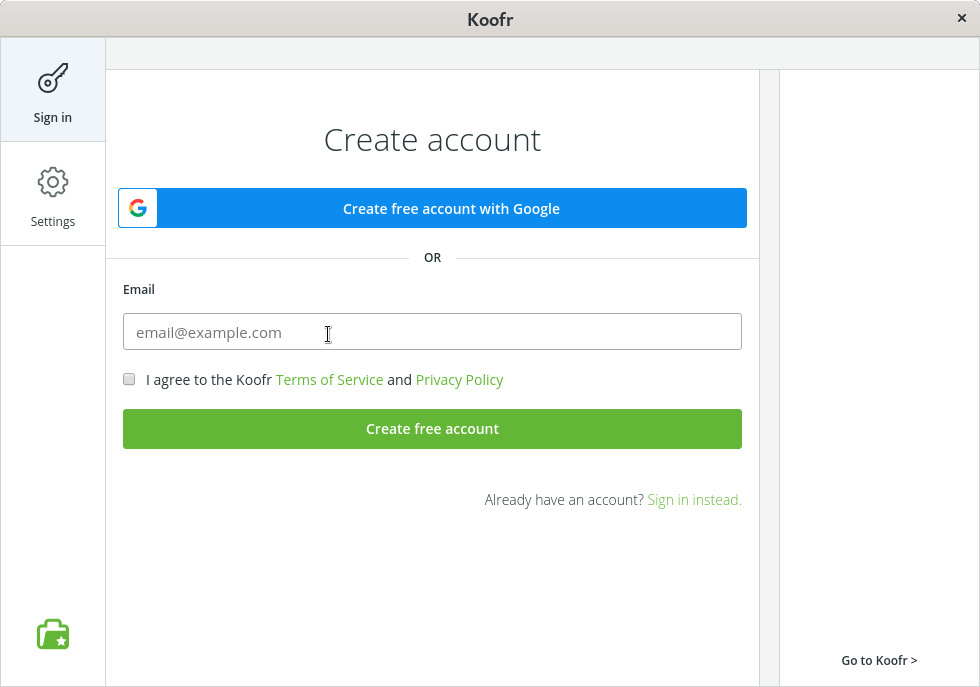This screenshot has height=687, width=980.
Task: Click the Email field label
Action: click(x=139, y=289)
